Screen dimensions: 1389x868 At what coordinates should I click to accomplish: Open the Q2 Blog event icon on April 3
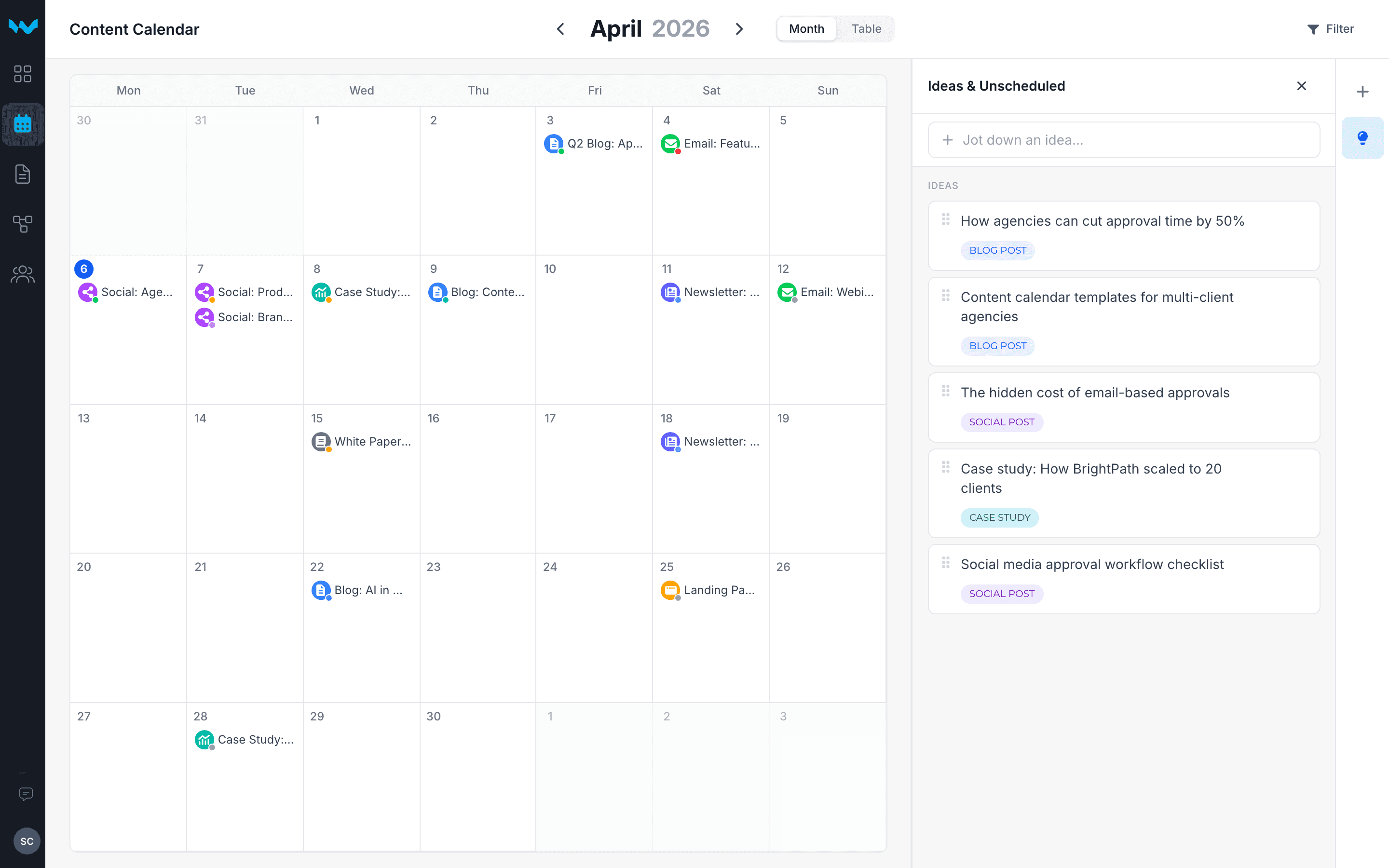pyautogui.click(x=553, y=144)
